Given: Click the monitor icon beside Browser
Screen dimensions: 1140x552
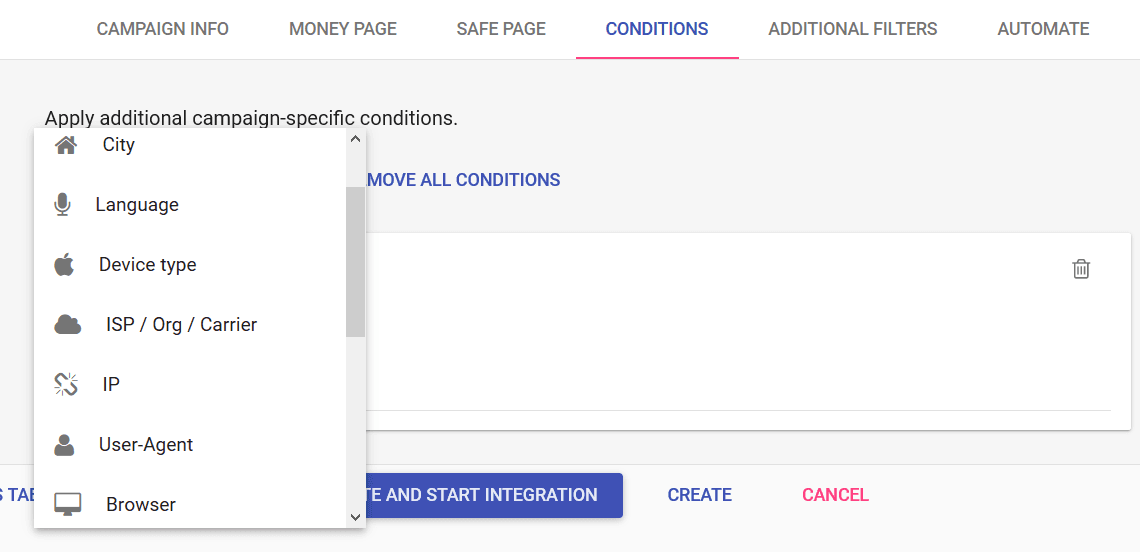Looking at the screenshot, I should pos(68,504).
